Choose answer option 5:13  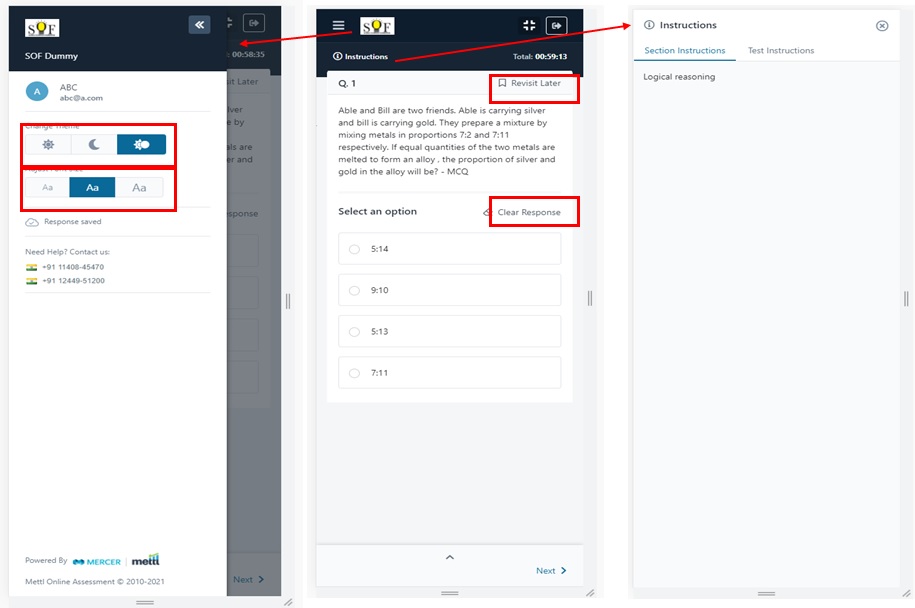coord(354,332)
